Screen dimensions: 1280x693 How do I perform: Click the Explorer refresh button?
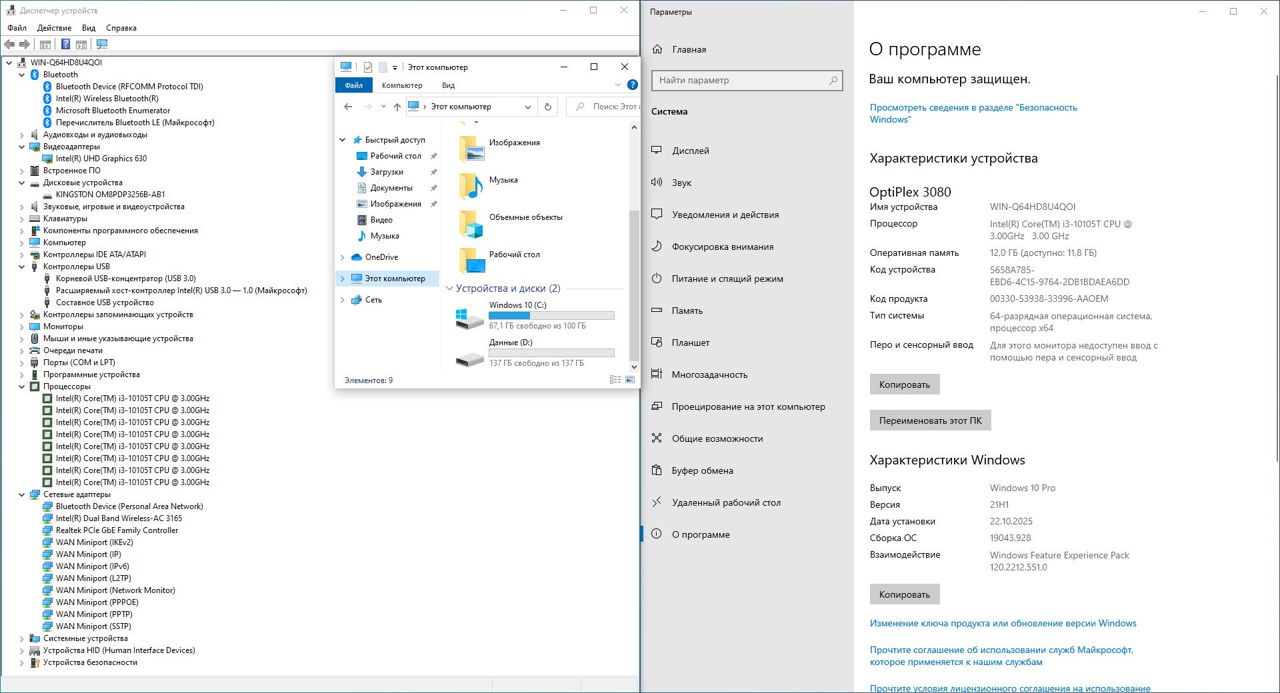click(x=547, y=106)
